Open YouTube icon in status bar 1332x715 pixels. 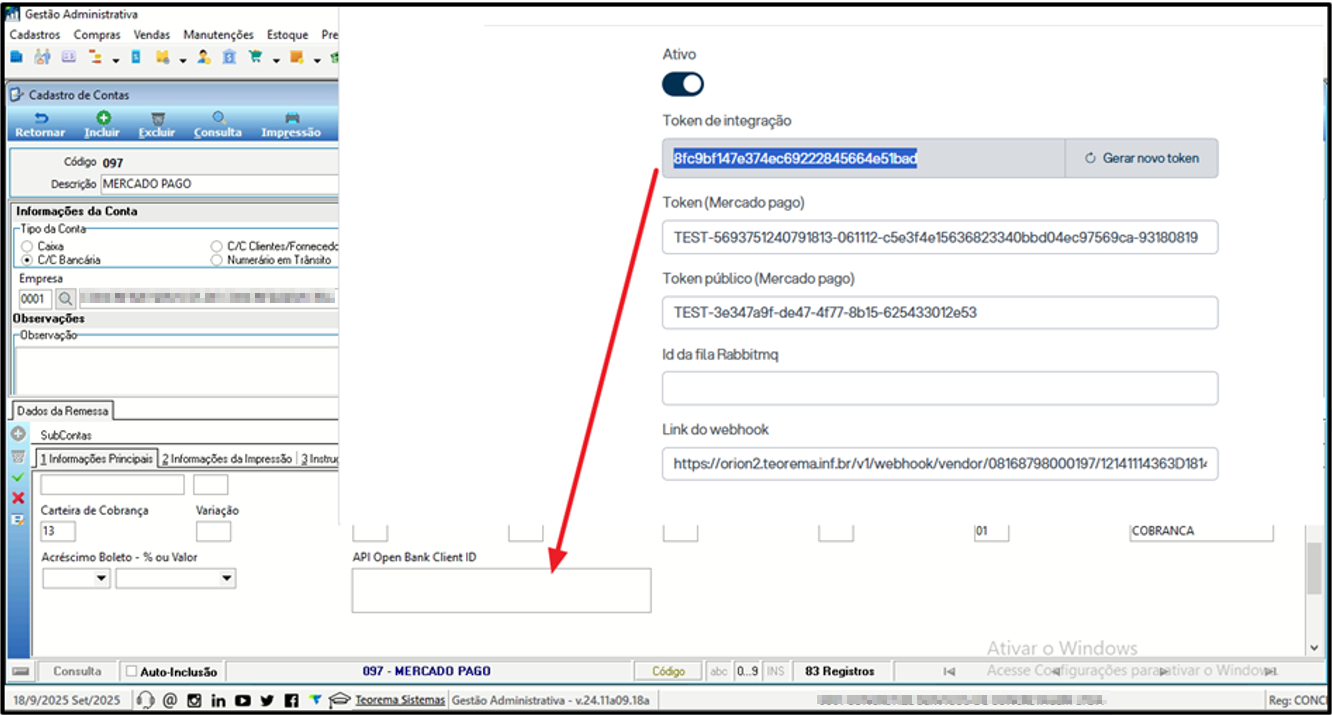tap(243, 700)
